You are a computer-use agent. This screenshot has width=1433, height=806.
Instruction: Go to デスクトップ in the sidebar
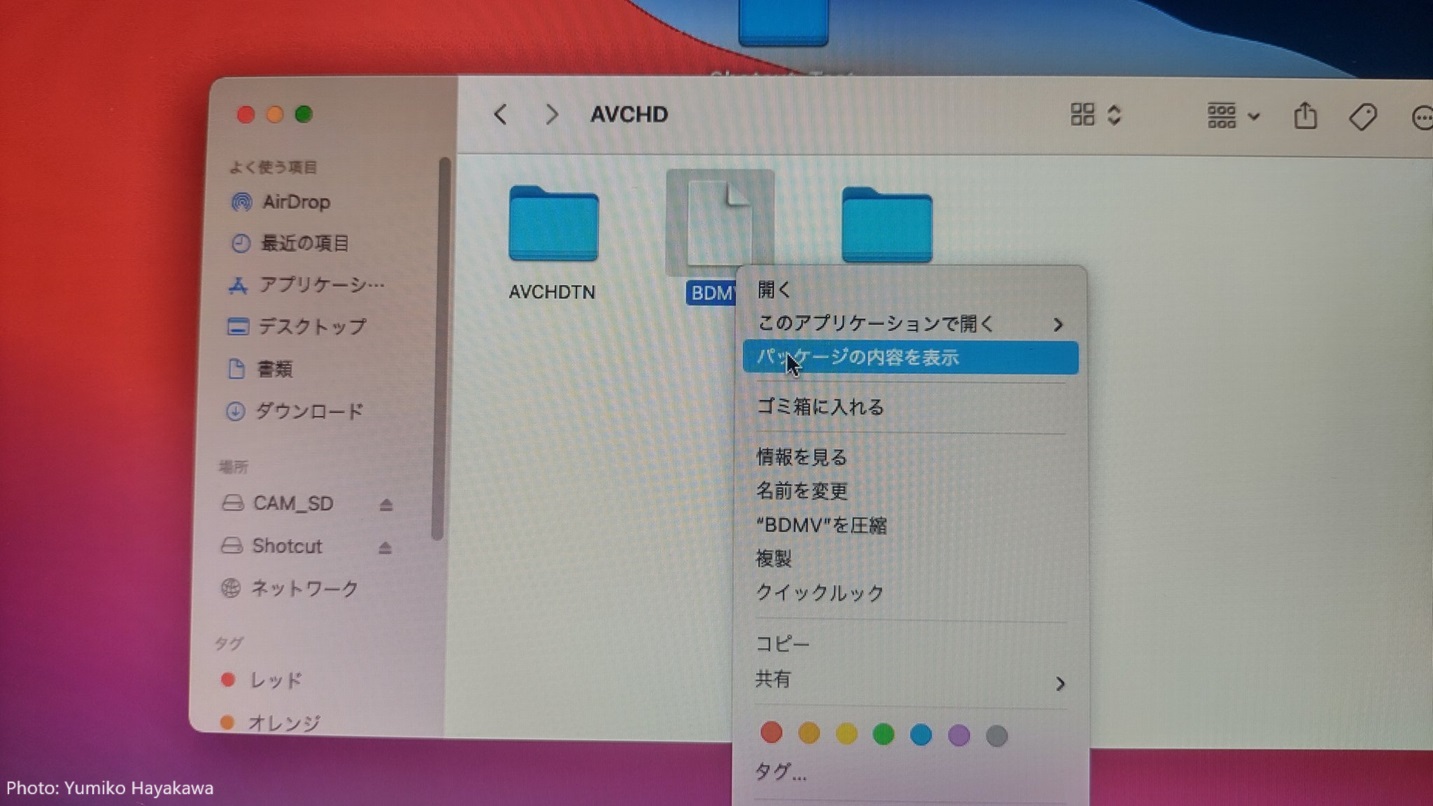(x=297, y=327)
